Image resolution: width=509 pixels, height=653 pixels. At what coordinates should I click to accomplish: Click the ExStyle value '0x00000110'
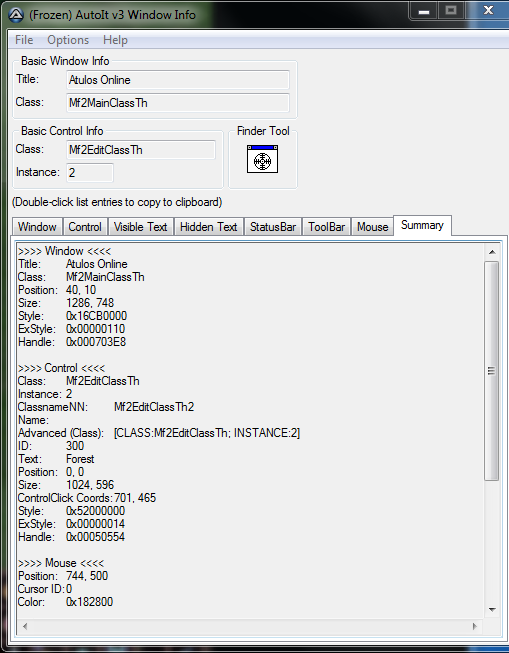click(95, 329)
